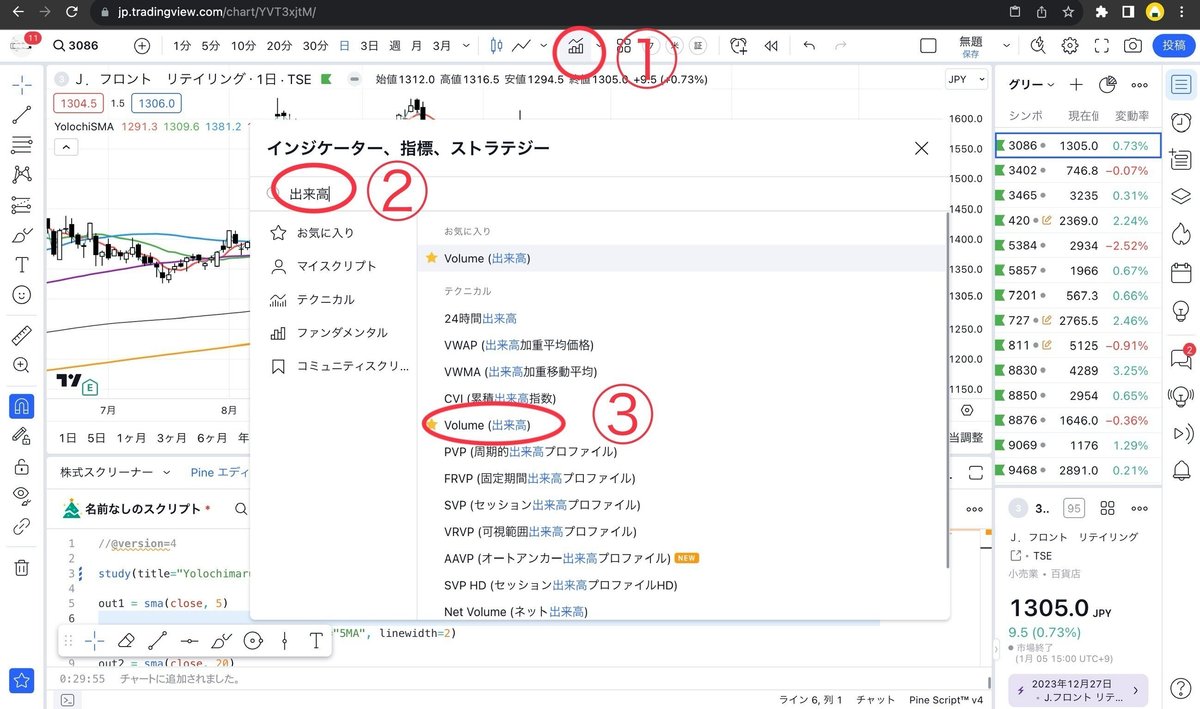
Task: Open the emoji icons tool in left sidebar
Action: click(x=21, y=295)
